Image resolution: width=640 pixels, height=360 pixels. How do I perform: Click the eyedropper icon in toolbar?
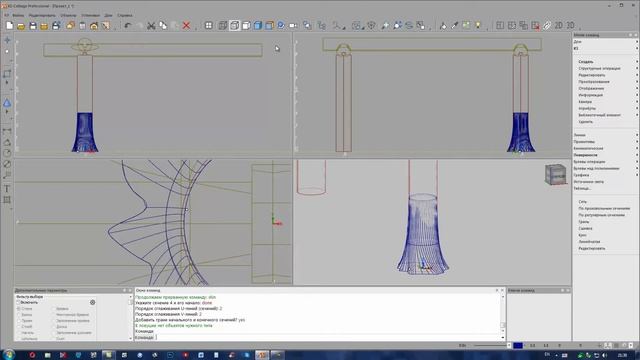455,26
